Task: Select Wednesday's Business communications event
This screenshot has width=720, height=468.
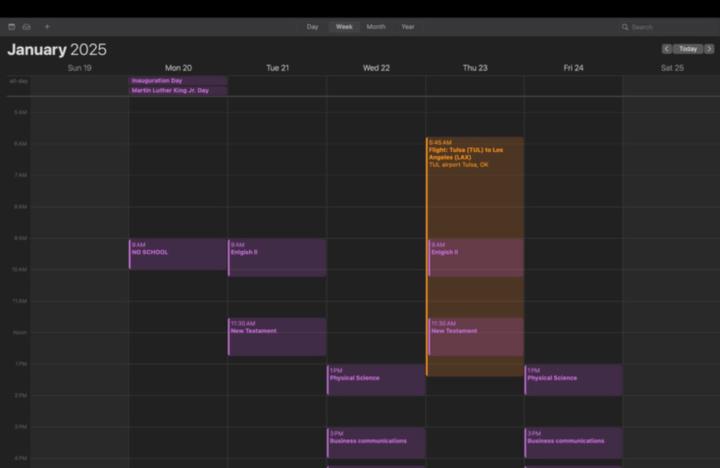Action: pyautogui.click(x=376, y=443)
